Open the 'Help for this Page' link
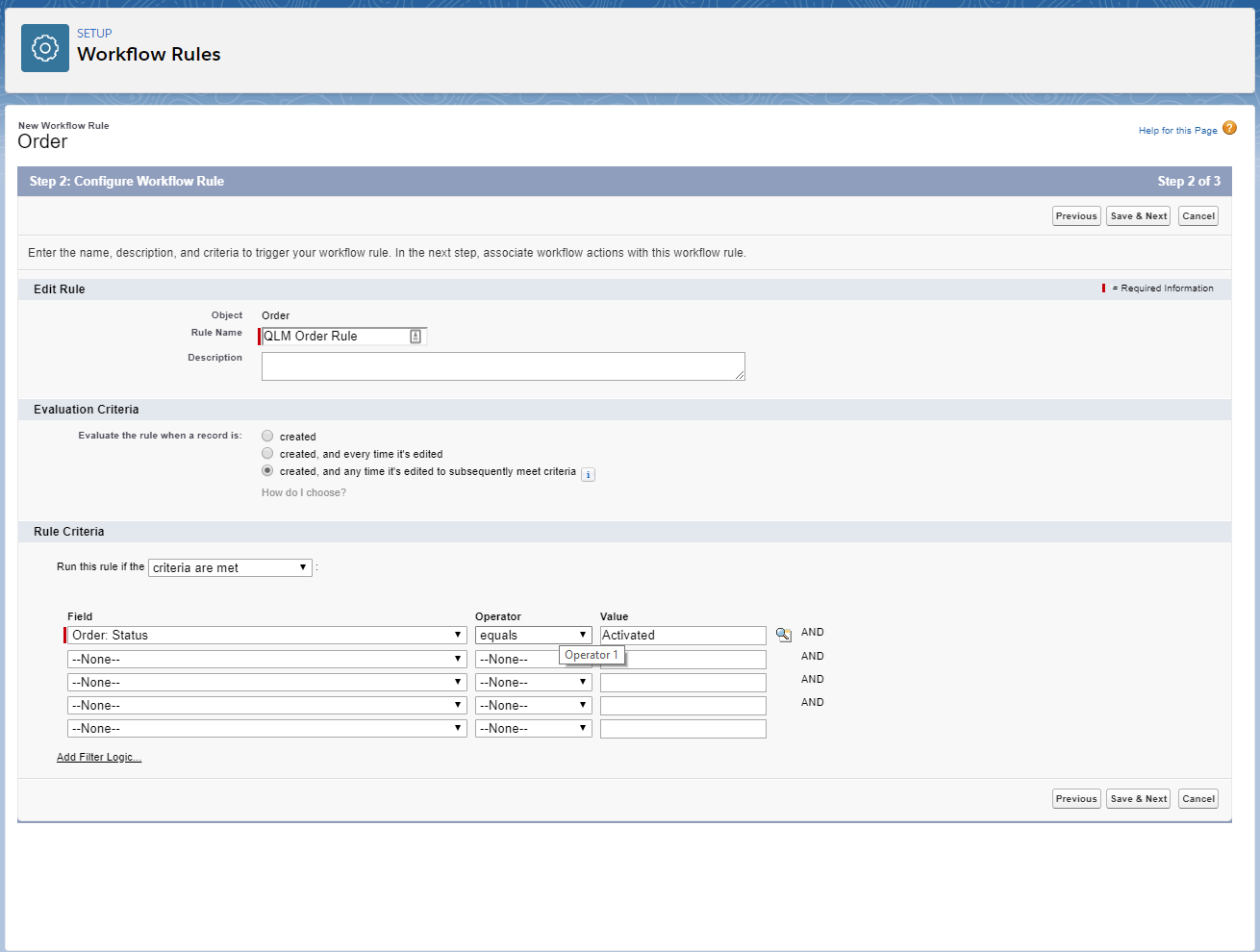The image size is (1260, 952). (x=1177, y=131)
